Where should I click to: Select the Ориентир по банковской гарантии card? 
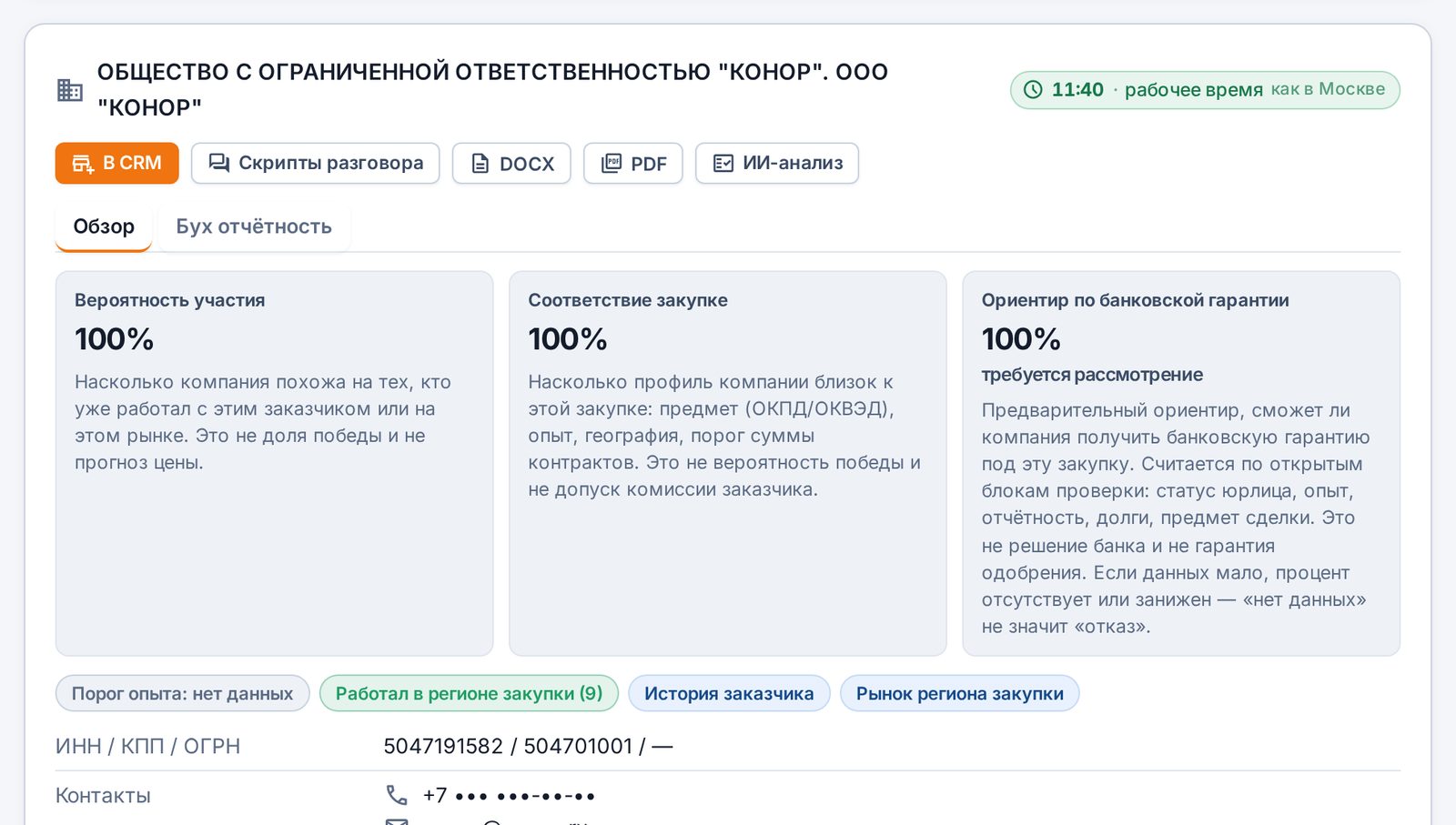[1181, 463]
